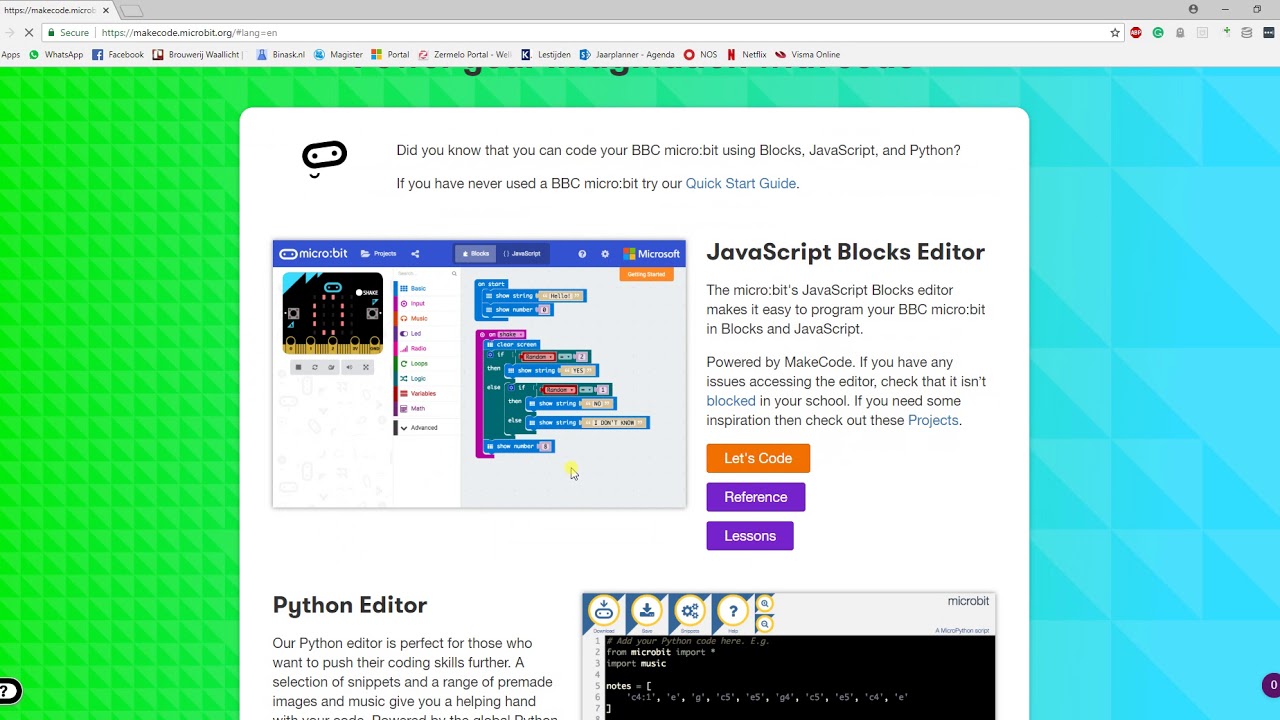Click the Python editor Help question-mark icon
The height and width of the screenshot is (720, 1280).
(x=733, y=611)
